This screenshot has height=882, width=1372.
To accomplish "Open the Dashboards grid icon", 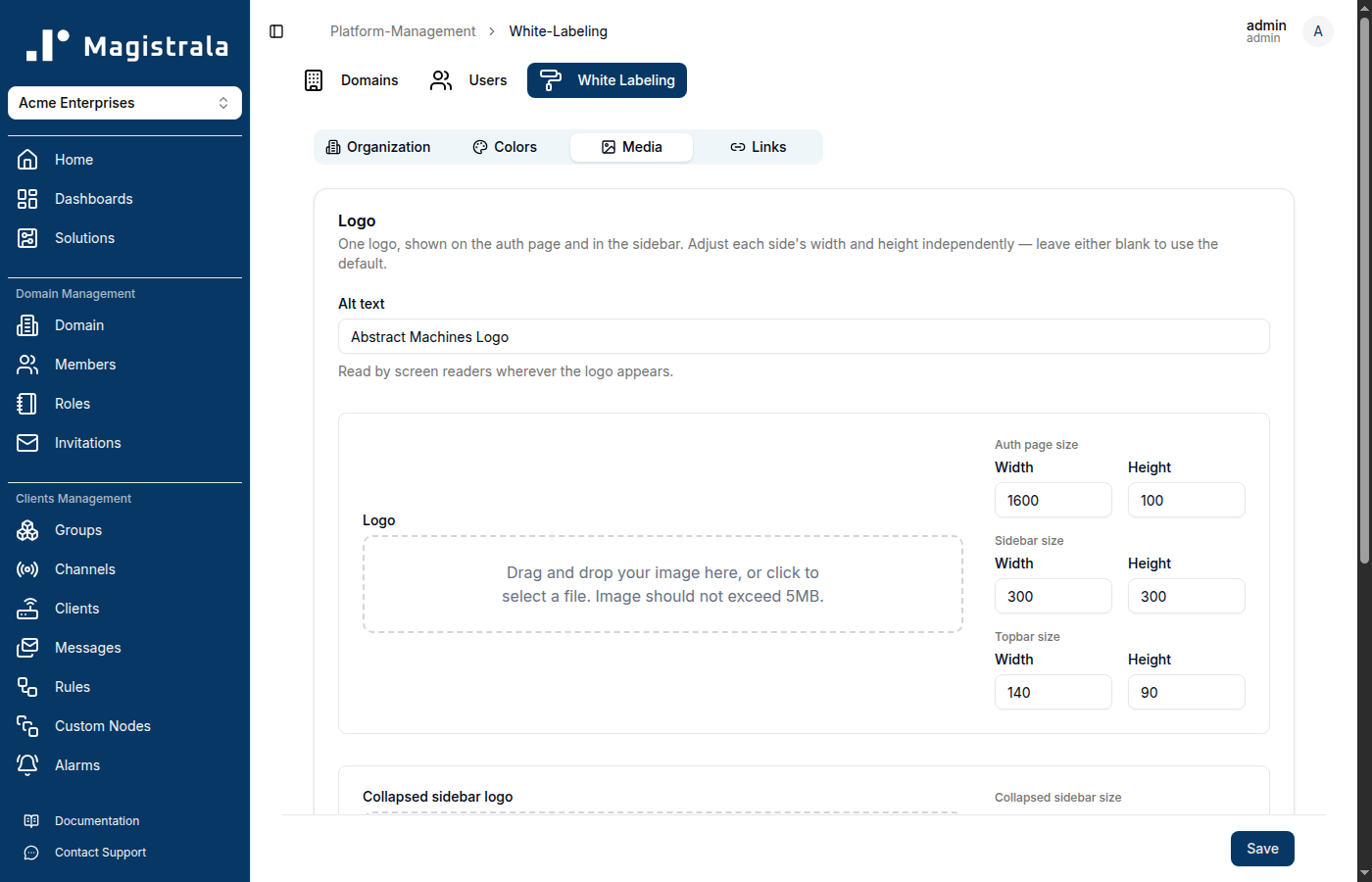I will pos(27,199).
